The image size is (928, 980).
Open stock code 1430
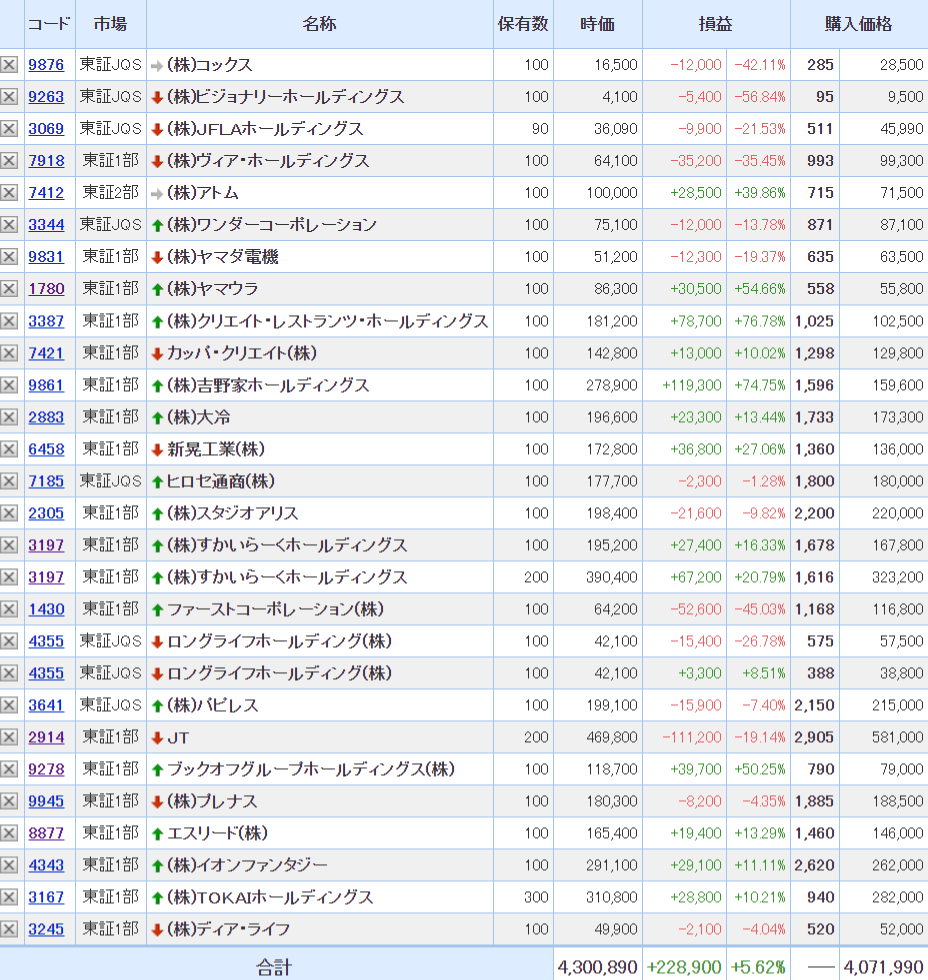click(x=46, y=609)
